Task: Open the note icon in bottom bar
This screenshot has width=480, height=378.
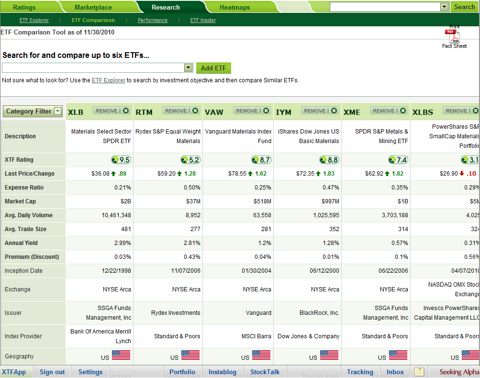Action: tap(419, 372)
